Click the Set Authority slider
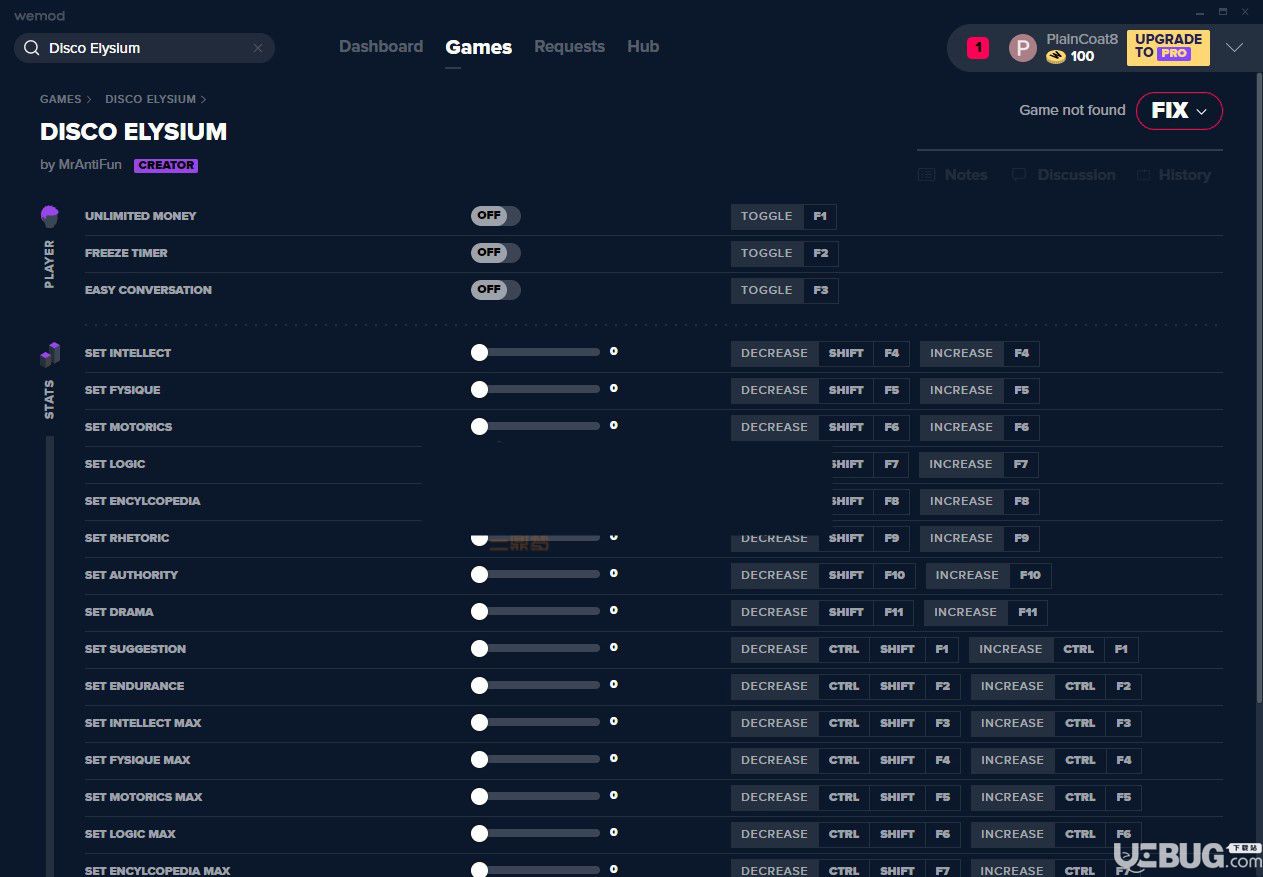 tap(535, 574)
